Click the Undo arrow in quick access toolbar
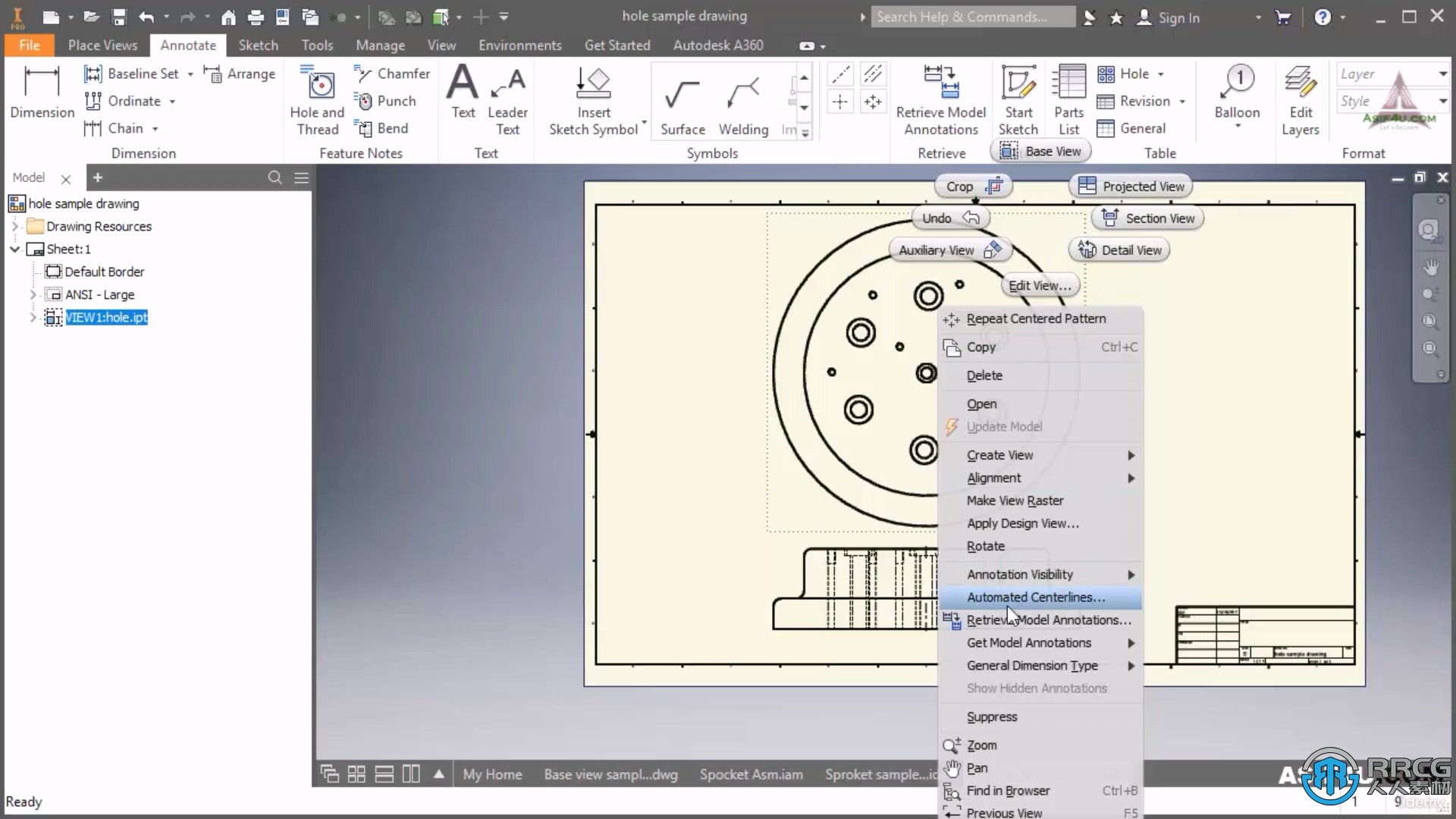Viewport: 1456px width, 819px height. tap(146, 17)
